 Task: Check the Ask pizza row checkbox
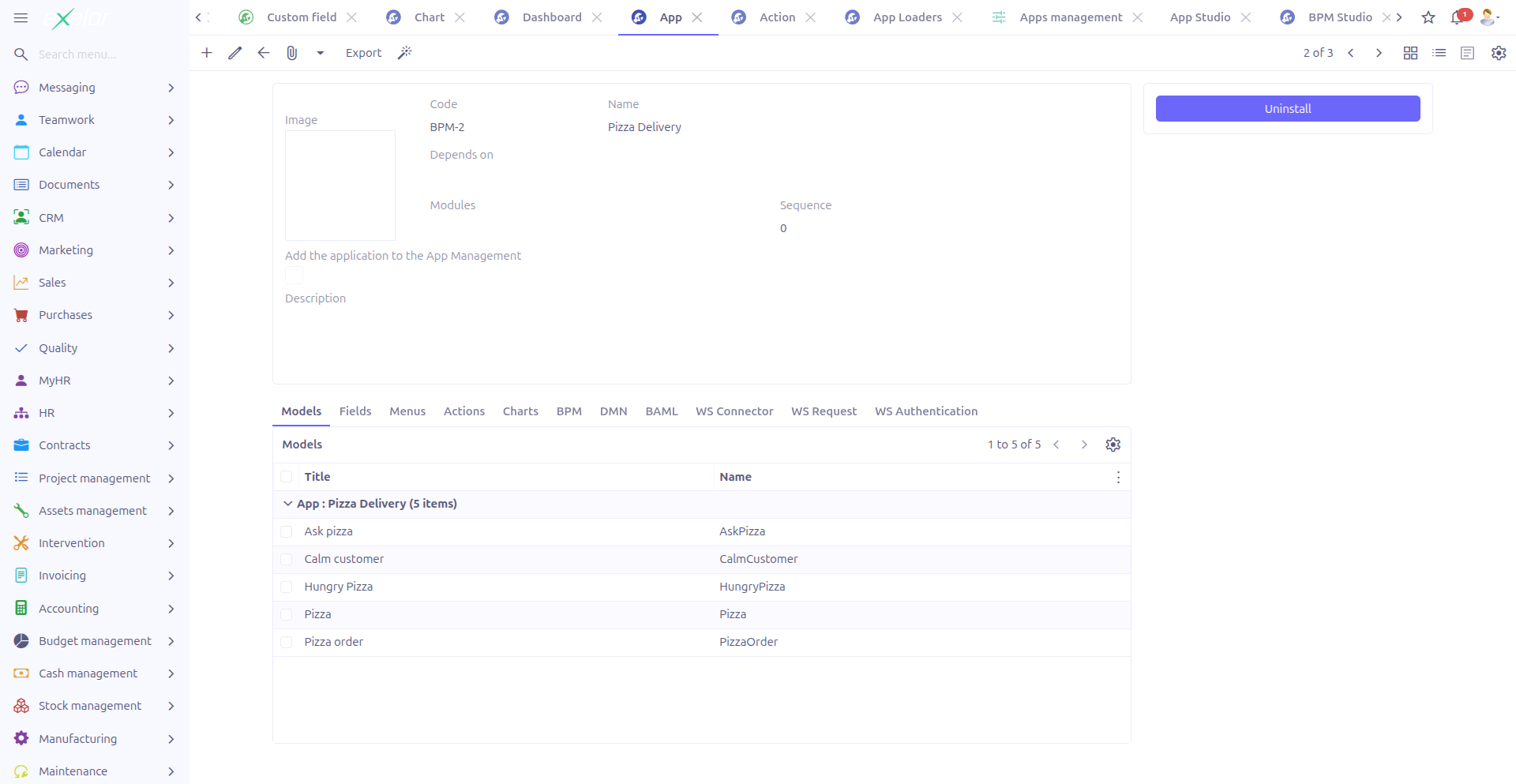click(x=286, y=531)
